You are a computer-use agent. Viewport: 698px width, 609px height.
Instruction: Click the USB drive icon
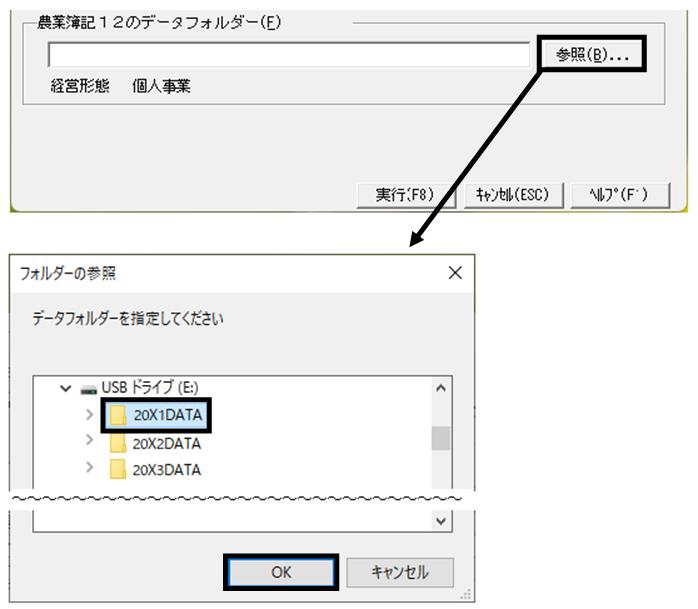[89, 390]
